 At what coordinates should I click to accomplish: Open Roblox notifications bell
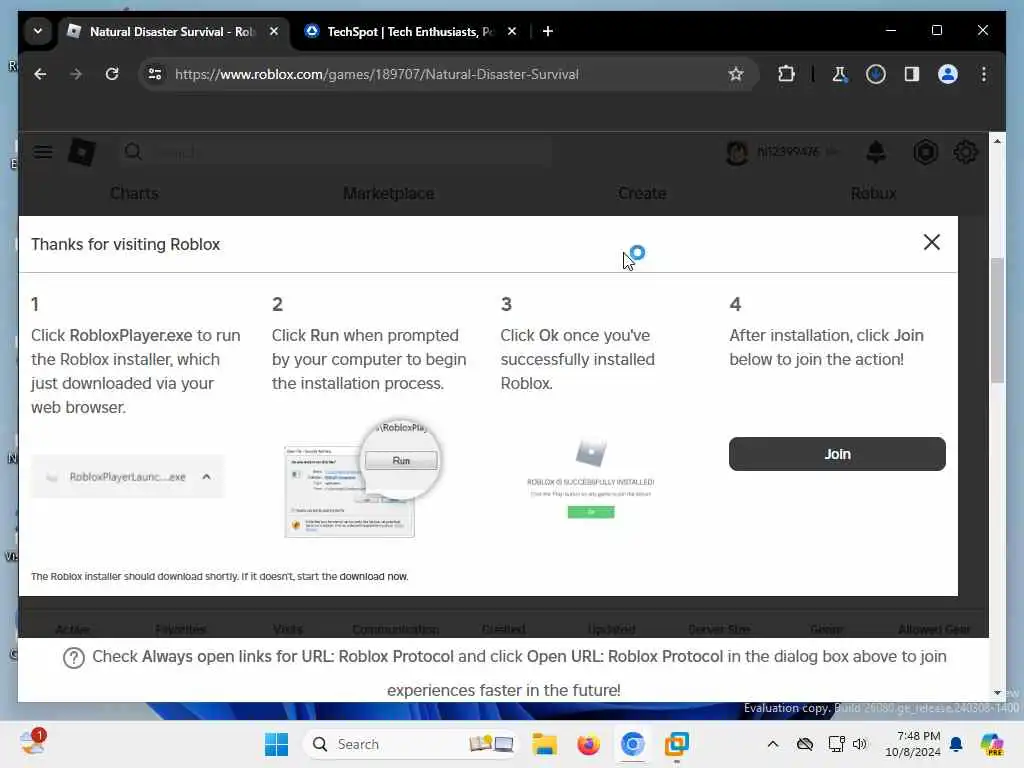click(876, 152)
